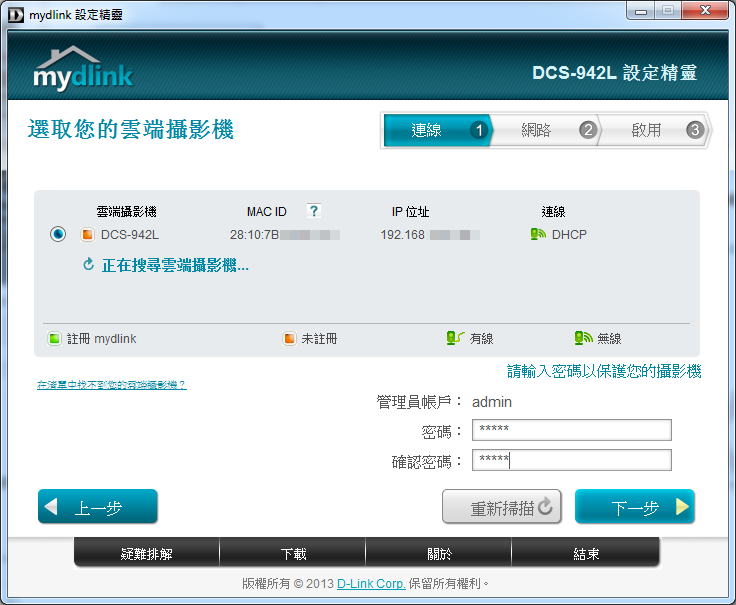Click the green mydlink registered legend icon
Viewport: 736px width, 605px height.
(x=54, y=339)
